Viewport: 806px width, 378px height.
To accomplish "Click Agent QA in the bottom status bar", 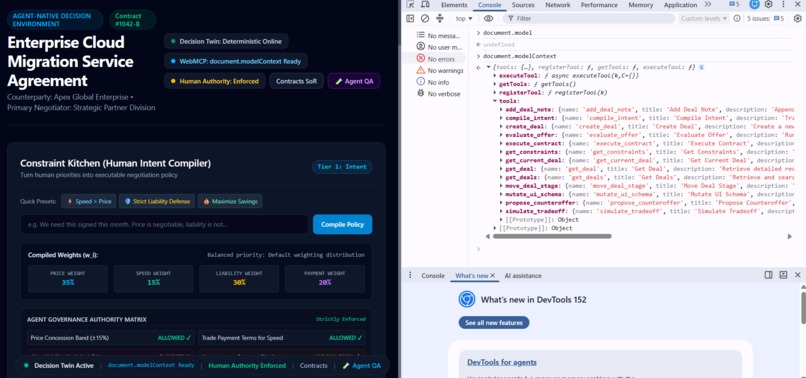I will coord(362,366).
